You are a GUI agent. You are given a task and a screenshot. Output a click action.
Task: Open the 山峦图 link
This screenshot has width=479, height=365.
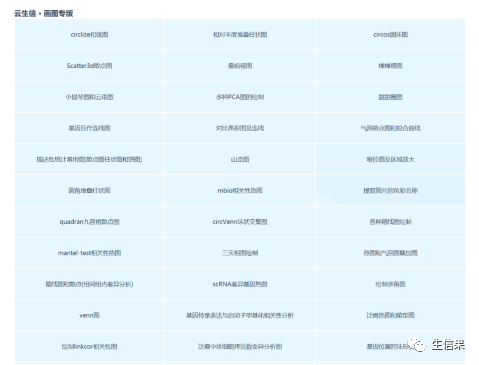(240, 159)
